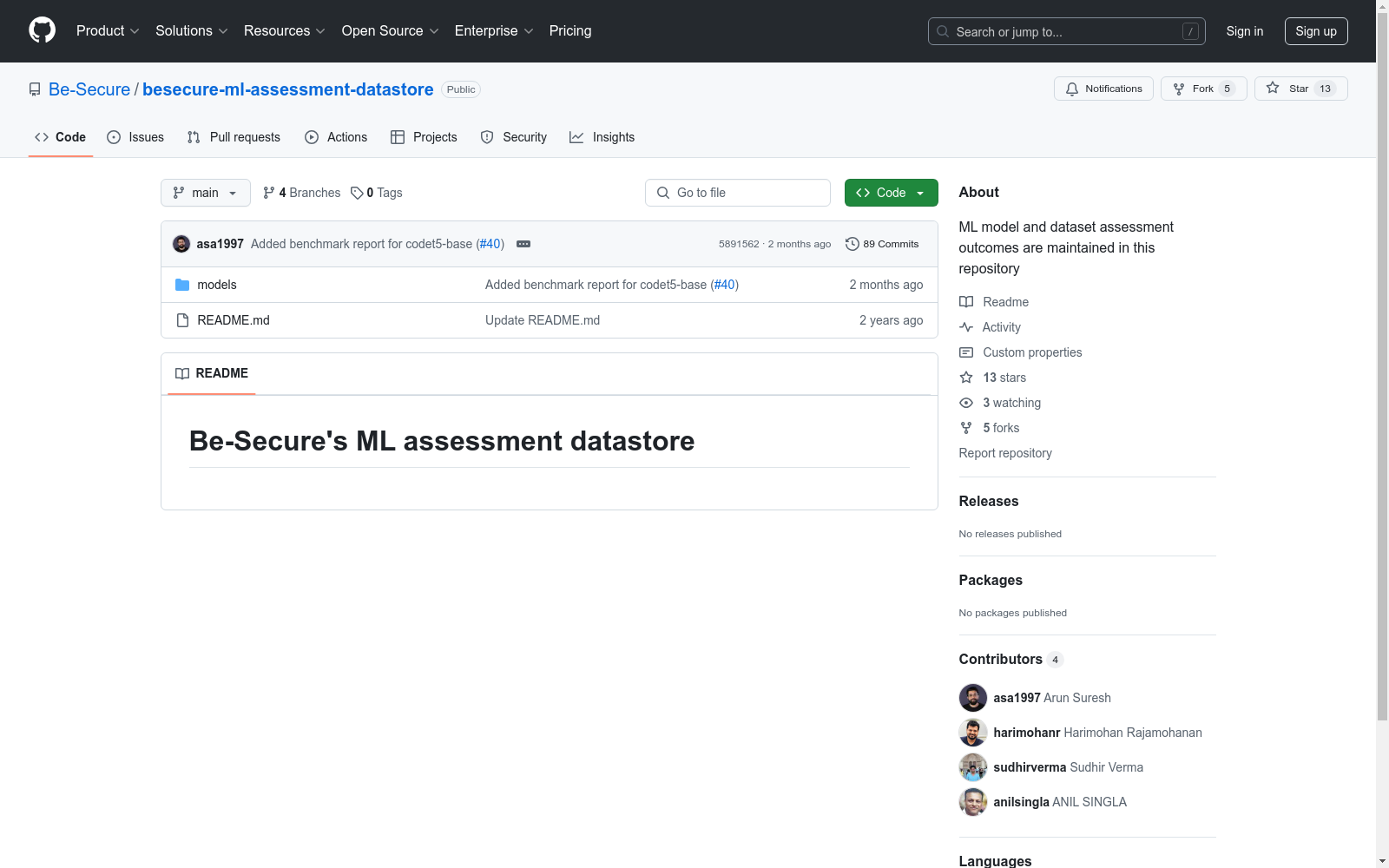This screenshot has height=868, width=1389.
Task: Click the Update README.md commit message
Action: 543,320
